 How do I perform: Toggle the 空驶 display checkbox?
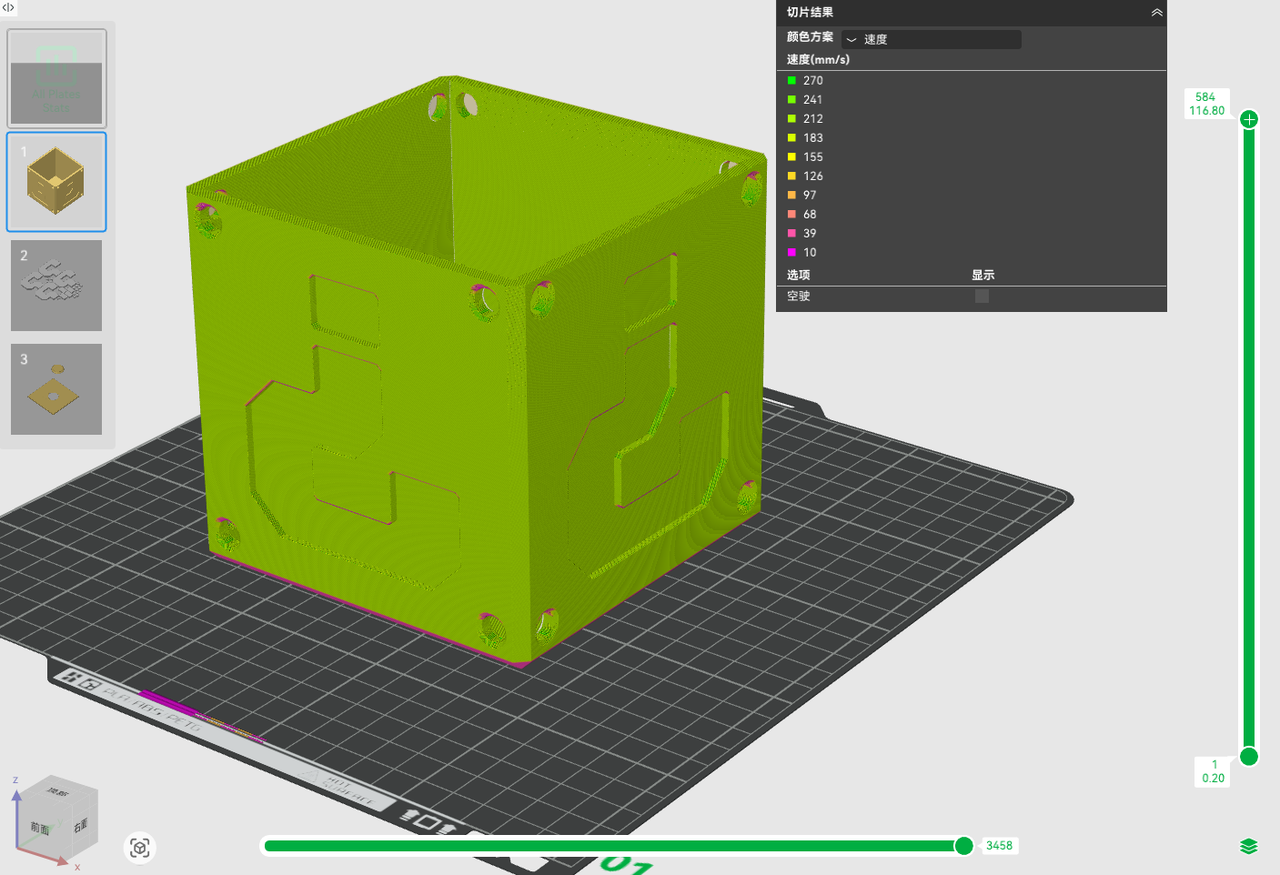[x=982, y=296]
